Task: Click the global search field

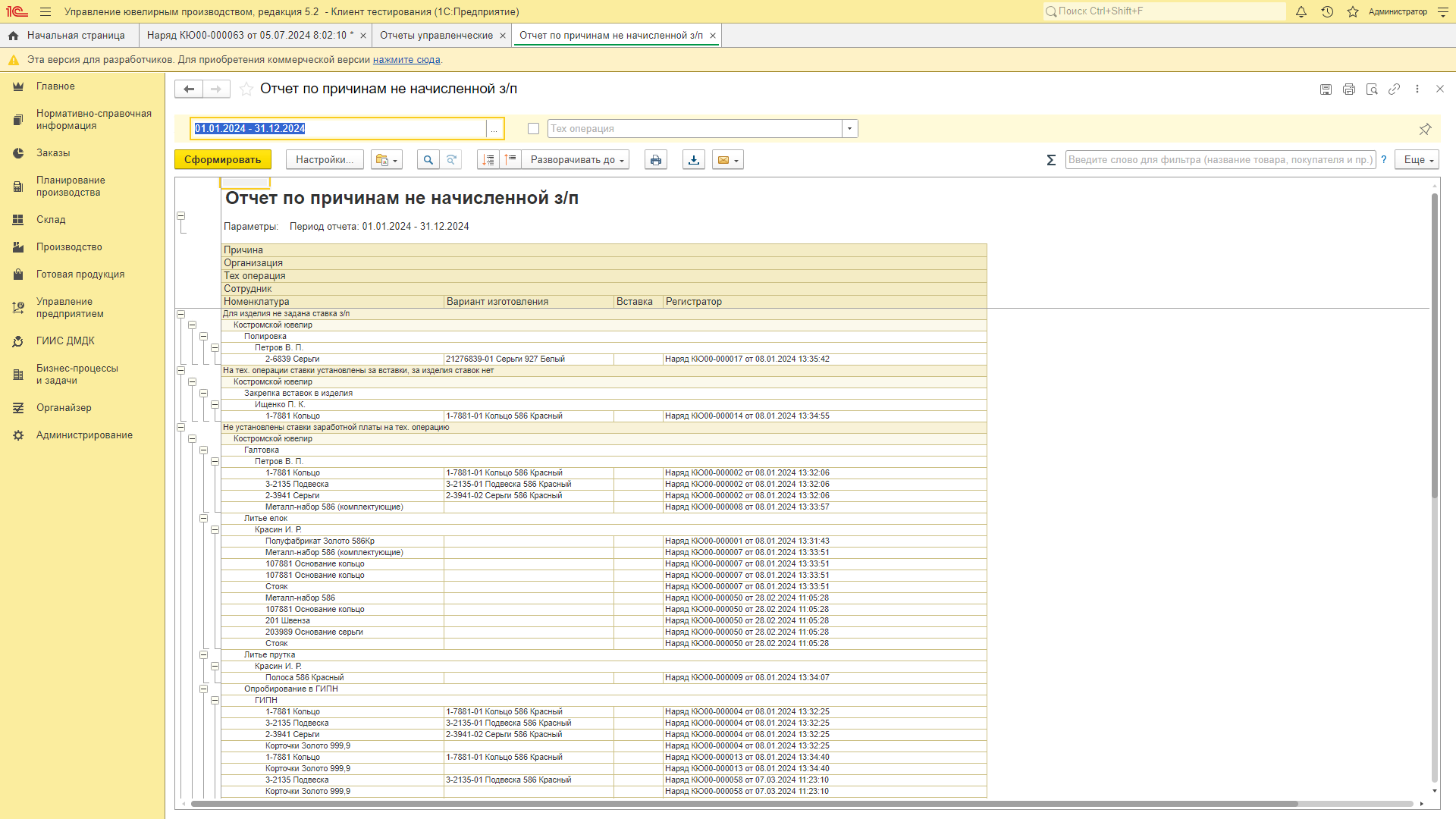Action: (x=1164, y=11)
